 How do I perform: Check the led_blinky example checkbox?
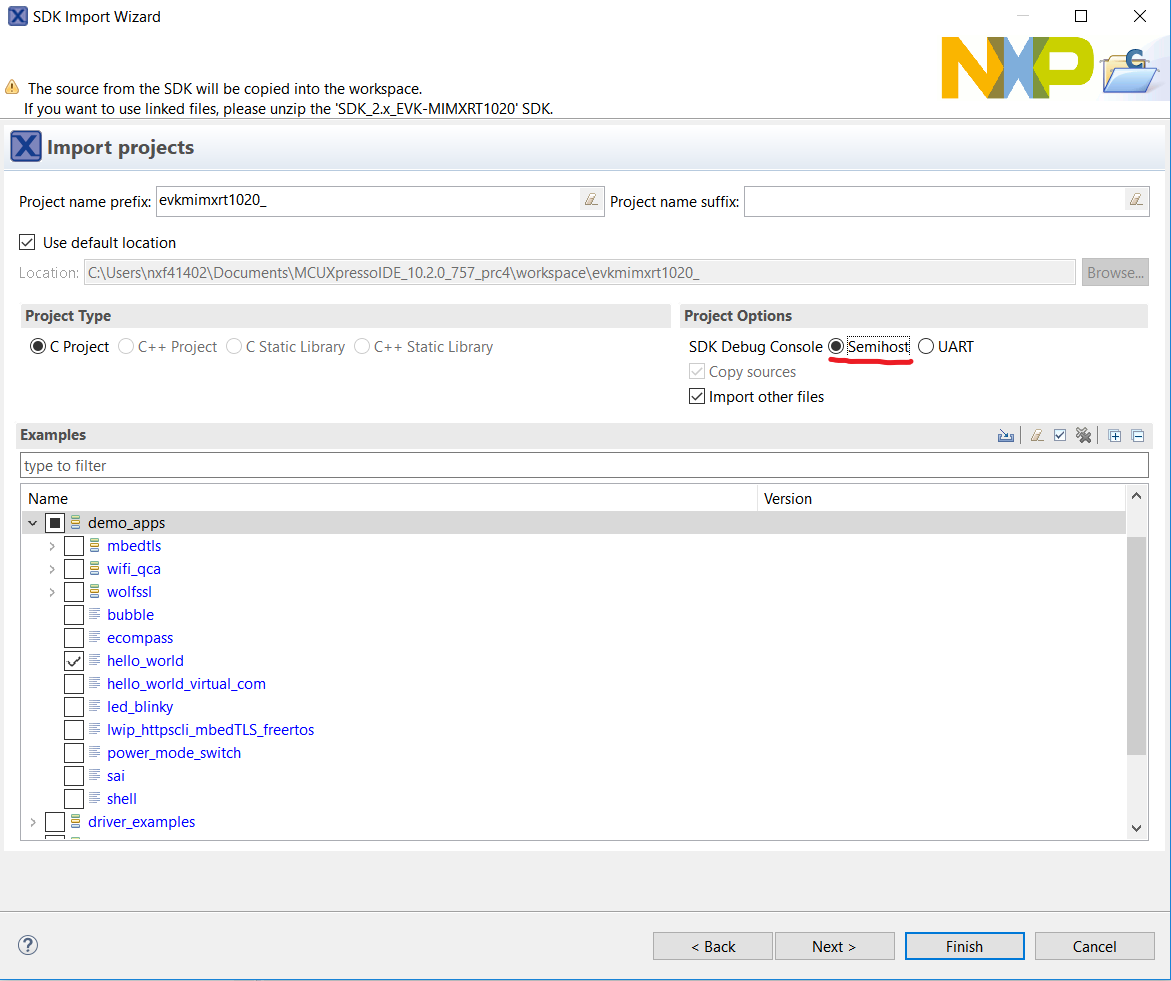[74, 707]
